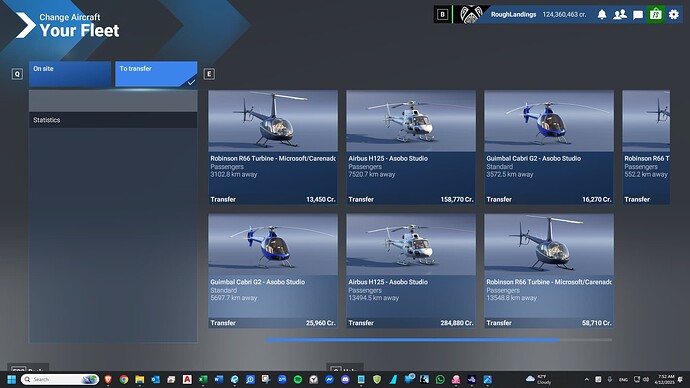Click the E key prompt icon
This screenshot has width=690, height=388.
tap(209, 74)
